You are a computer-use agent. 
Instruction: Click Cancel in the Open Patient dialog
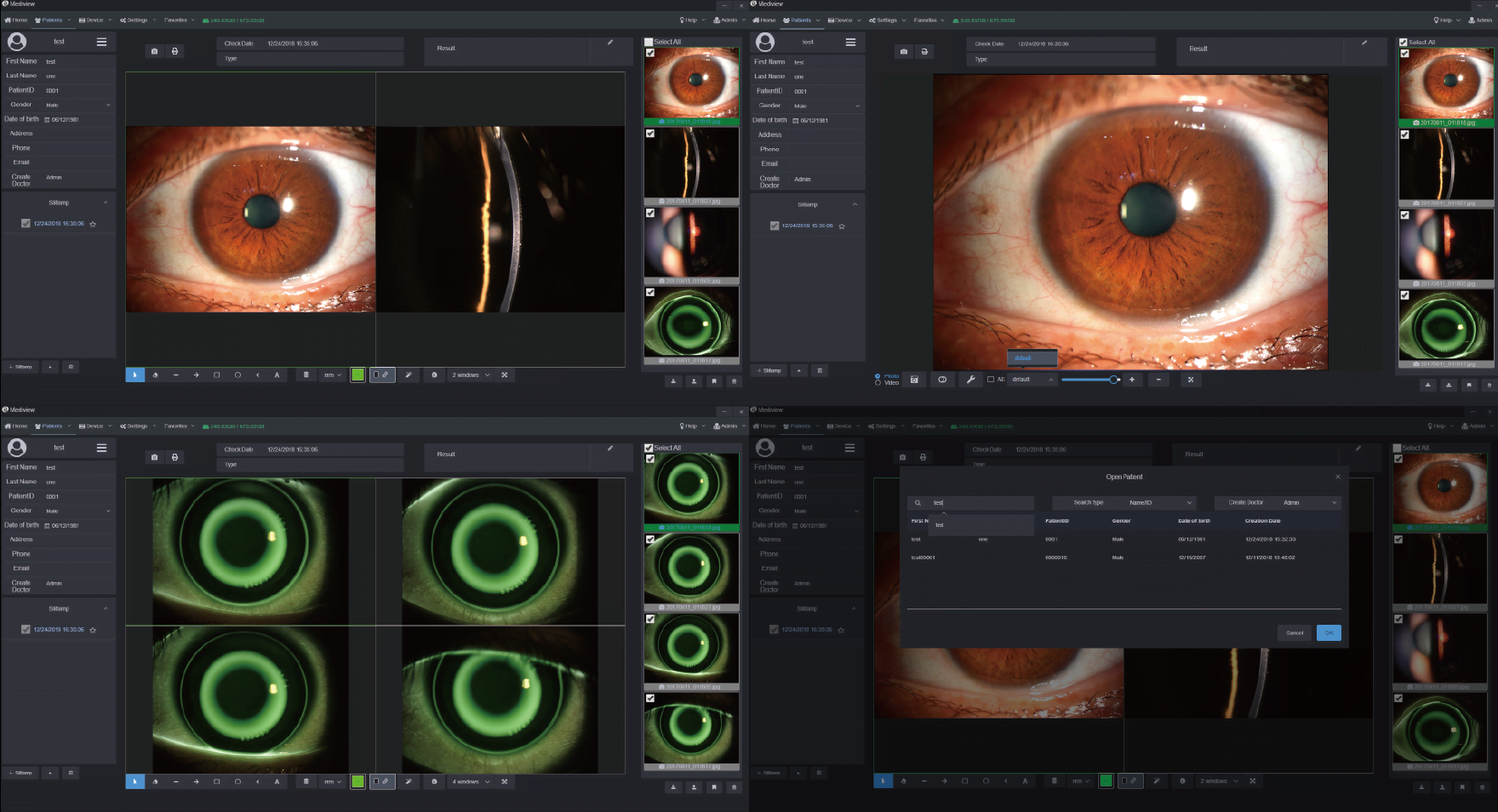pos(1295,632)
